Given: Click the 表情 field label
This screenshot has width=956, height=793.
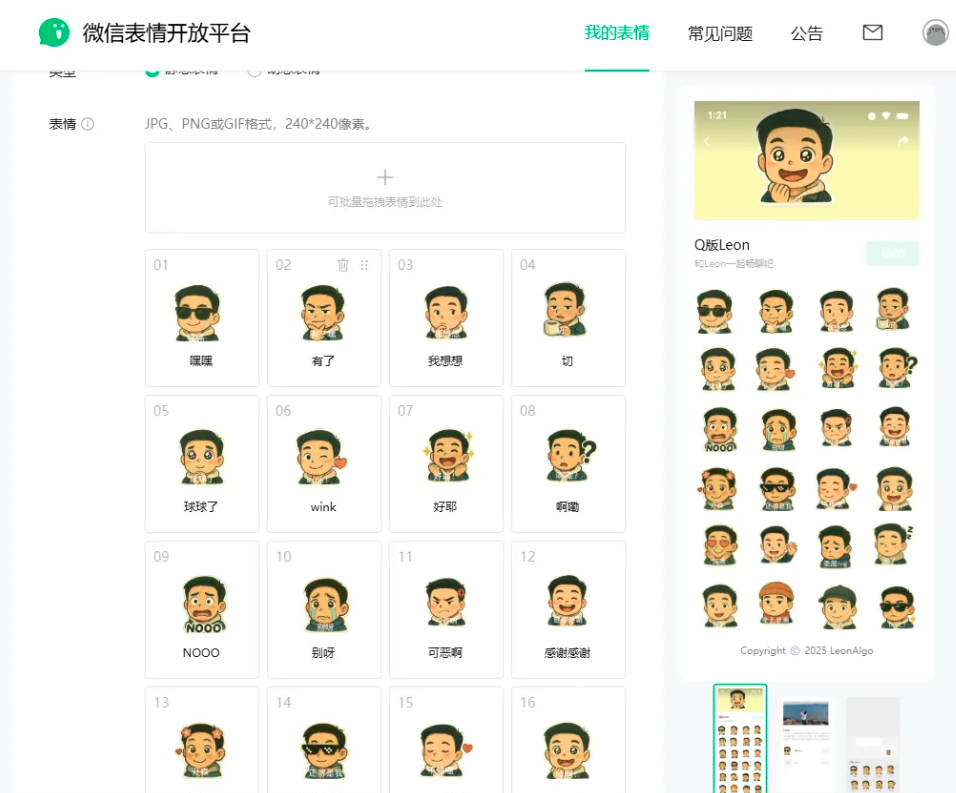Looking at the screenshot, I should coord(62,124).
